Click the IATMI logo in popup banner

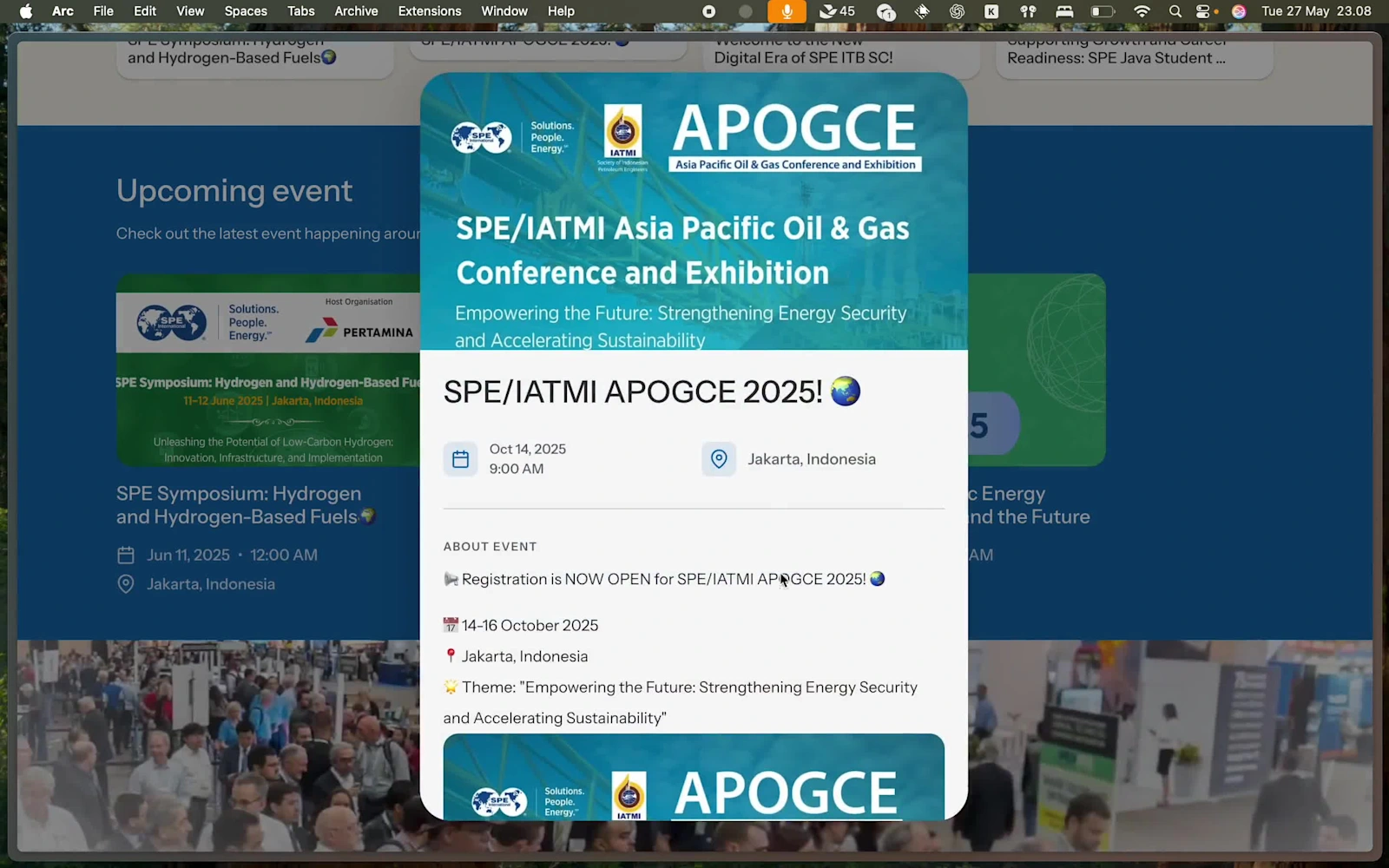(x=622, y=138)
